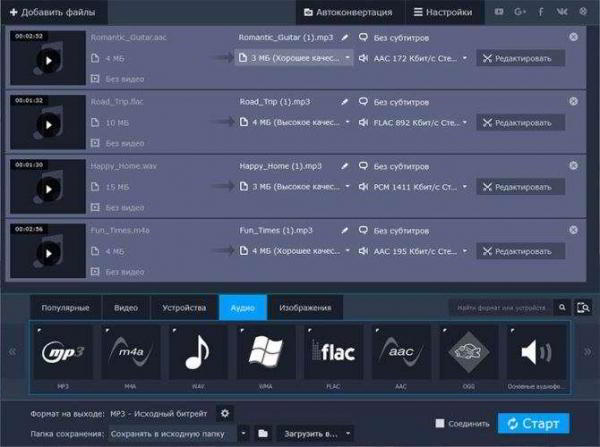Choose the FLAC output format

point(333,352)
